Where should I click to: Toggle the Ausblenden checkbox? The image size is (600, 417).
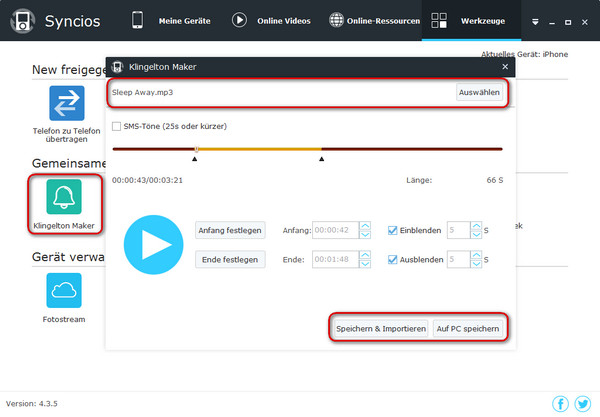pyautogui.click(x=392, y=260)
